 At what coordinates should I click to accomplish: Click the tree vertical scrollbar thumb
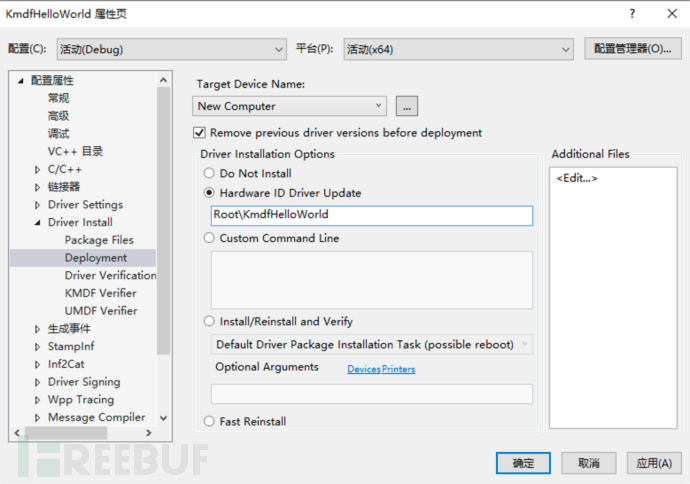164,220
